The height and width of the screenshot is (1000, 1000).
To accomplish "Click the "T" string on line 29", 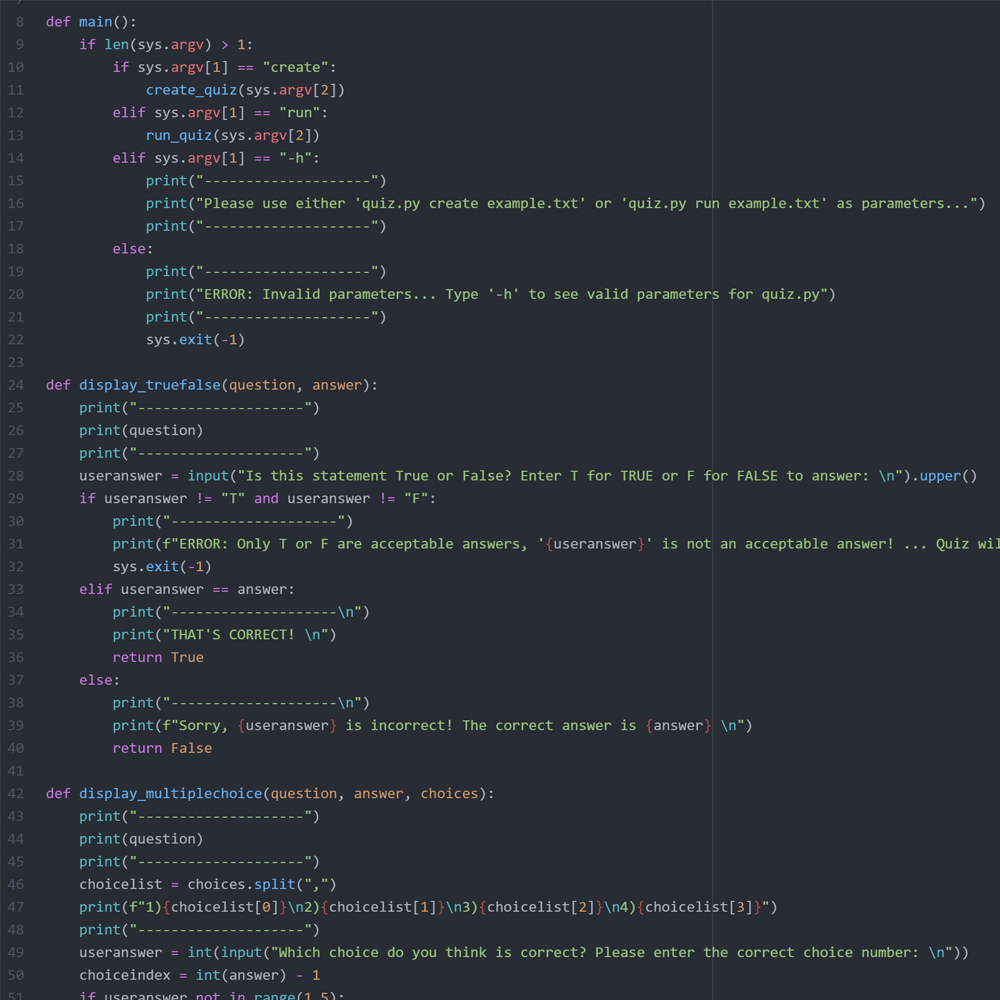I will [x=233, y=499].
